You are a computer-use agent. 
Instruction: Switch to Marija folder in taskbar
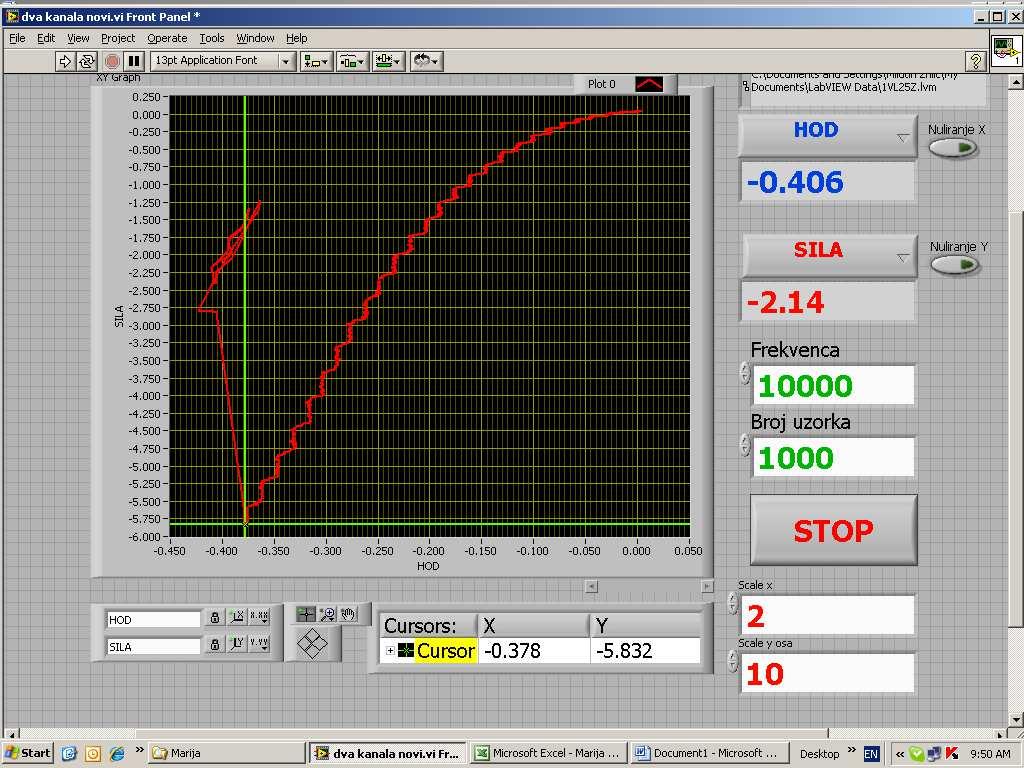pos(227,753)
